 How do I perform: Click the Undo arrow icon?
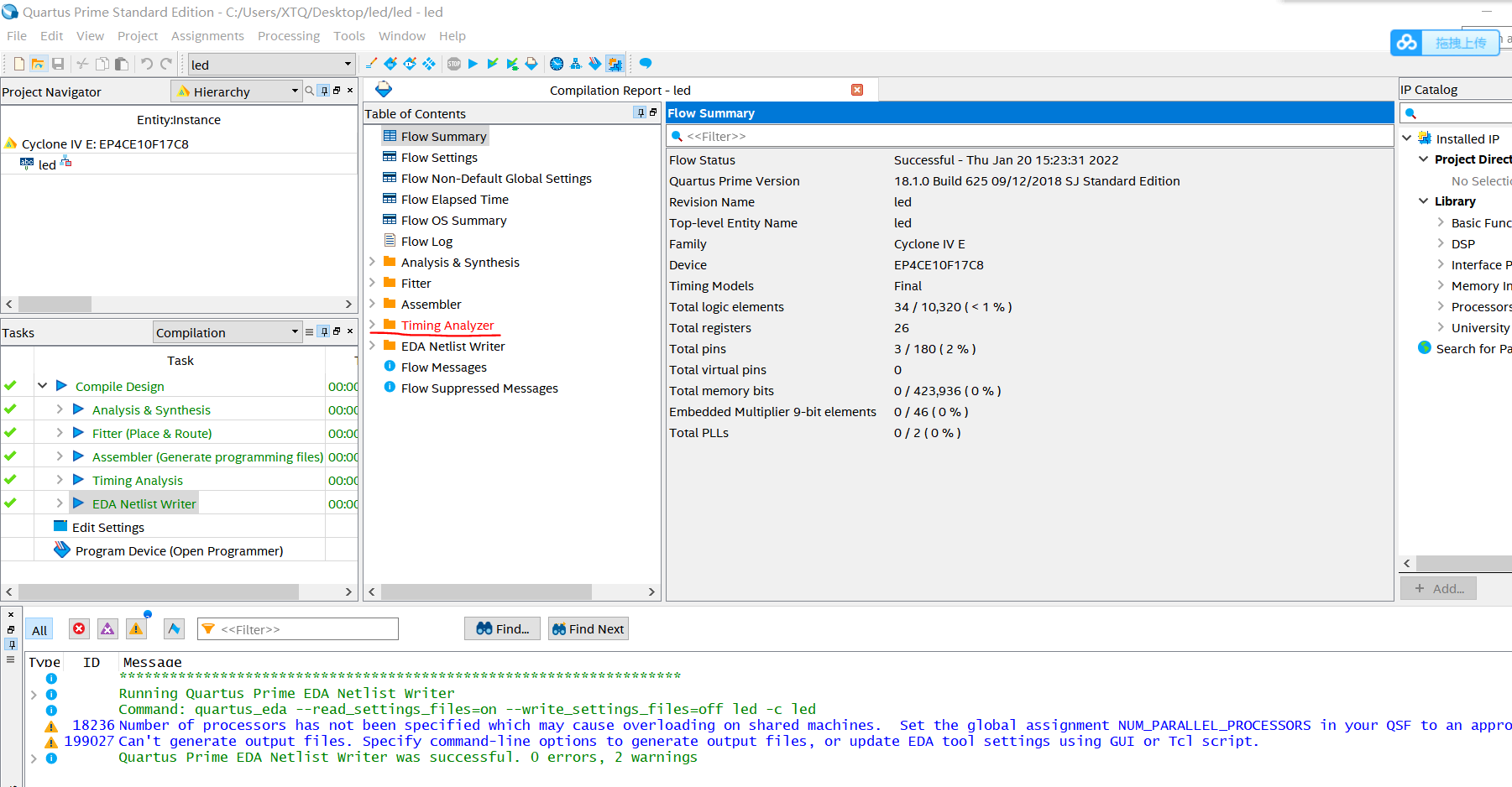coord(146,64)
